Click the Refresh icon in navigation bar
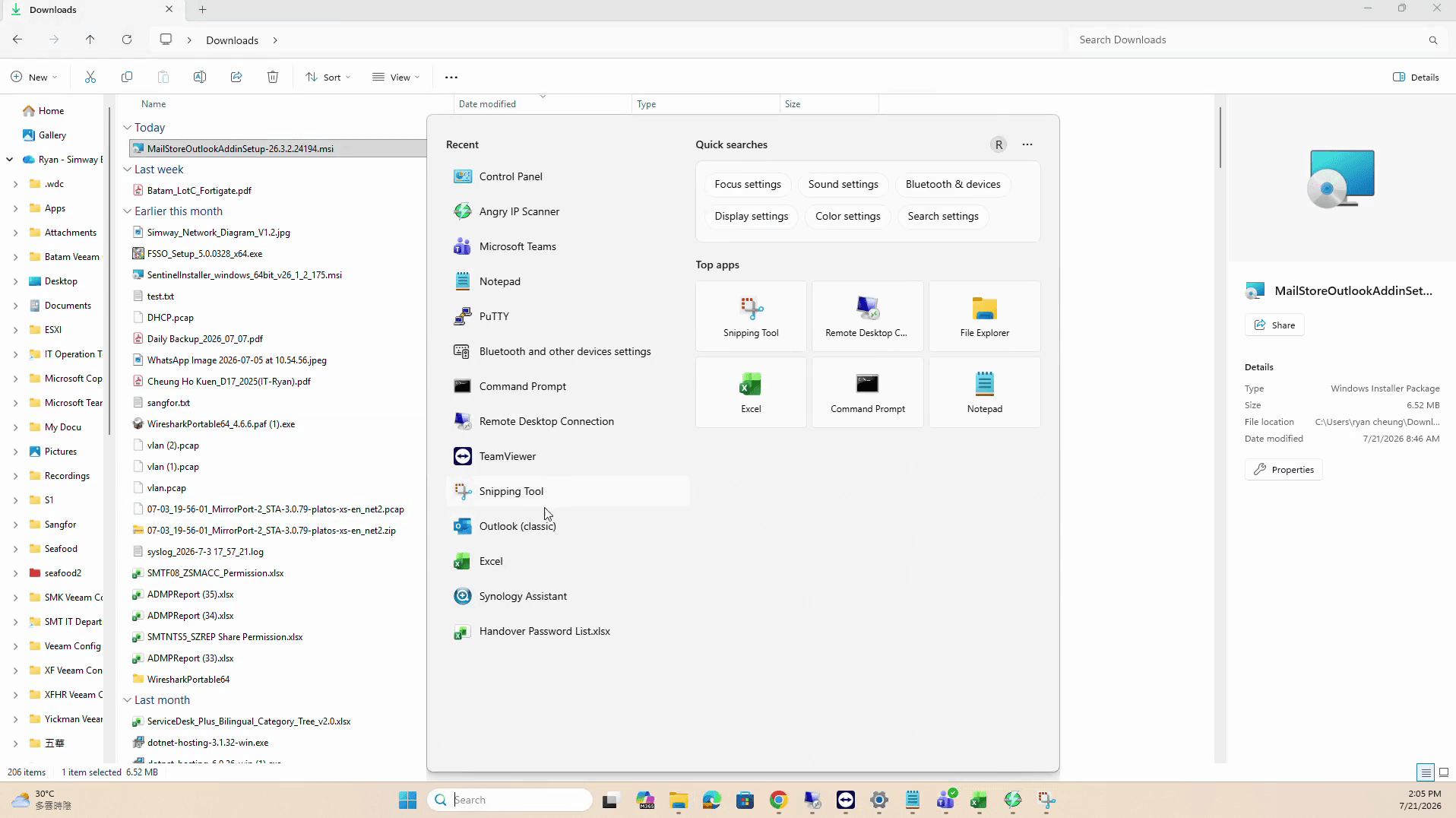Viewport: 1456px width, 818px height. coord(127,40)
